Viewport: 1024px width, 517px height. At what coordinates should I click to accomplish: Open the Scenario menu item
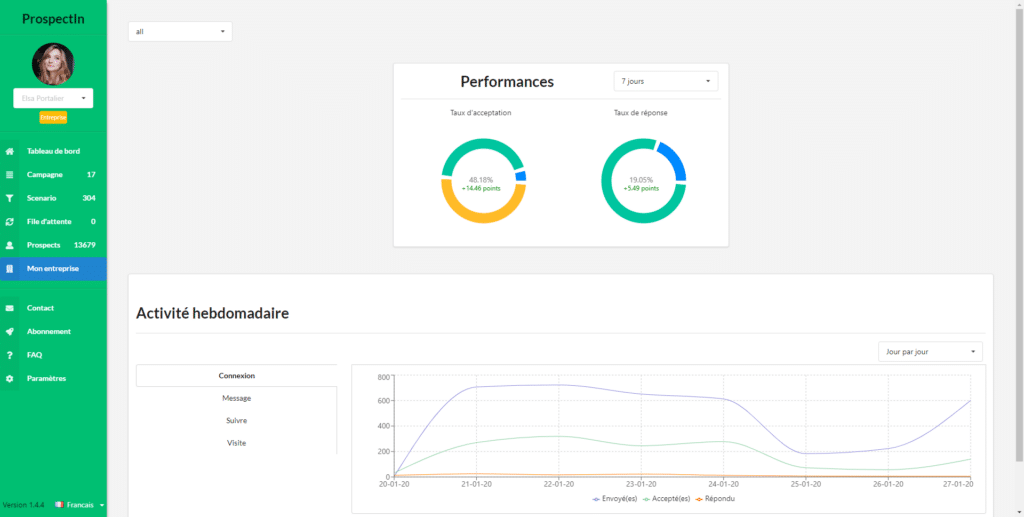click(54, 198)
